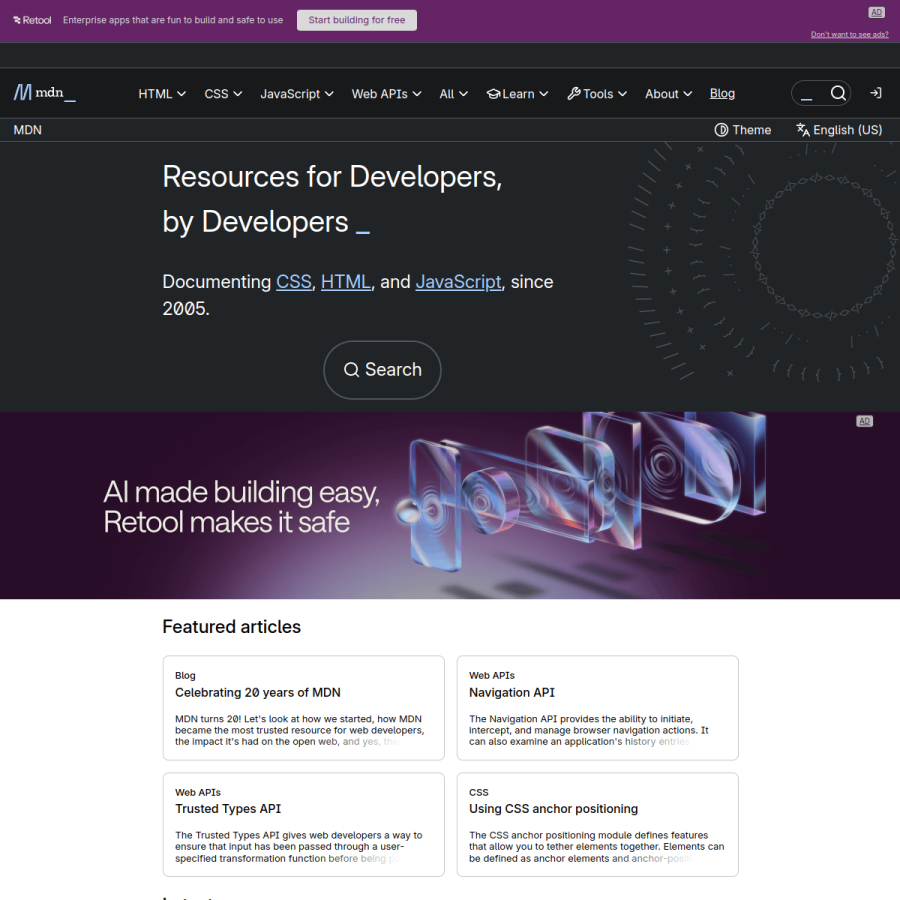Go to the Blog link in the navigation
Screen dimensions: 900x900
tap(722, 93)
